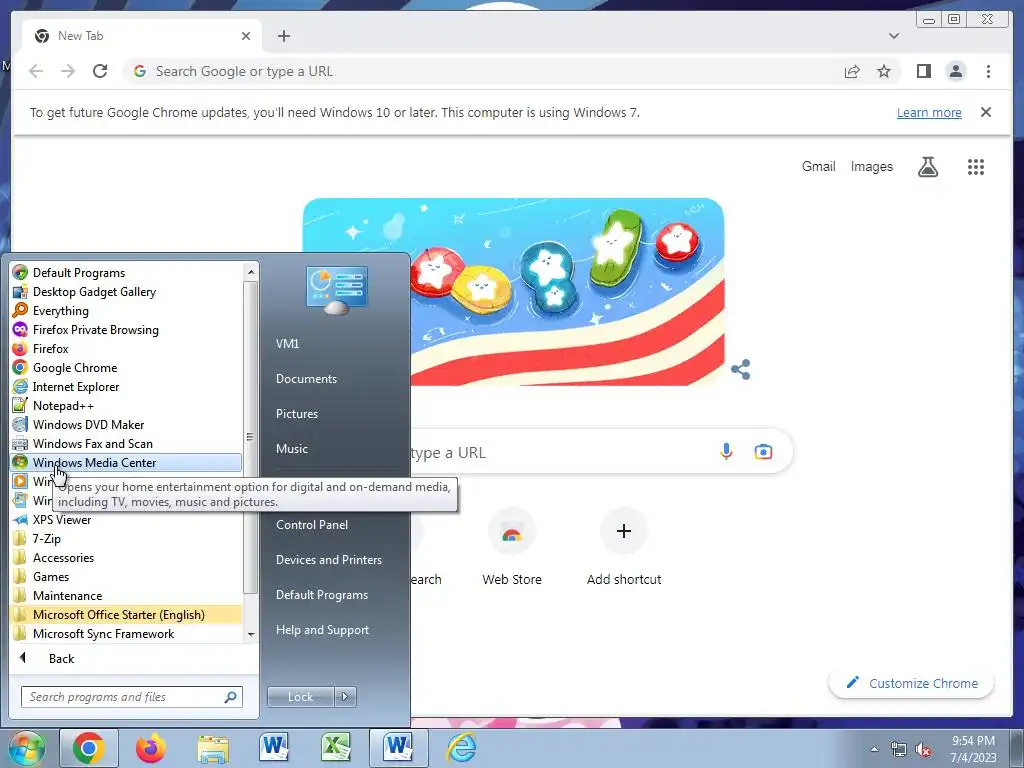Click programs list scrollbar down arrow

coord(251,635)
